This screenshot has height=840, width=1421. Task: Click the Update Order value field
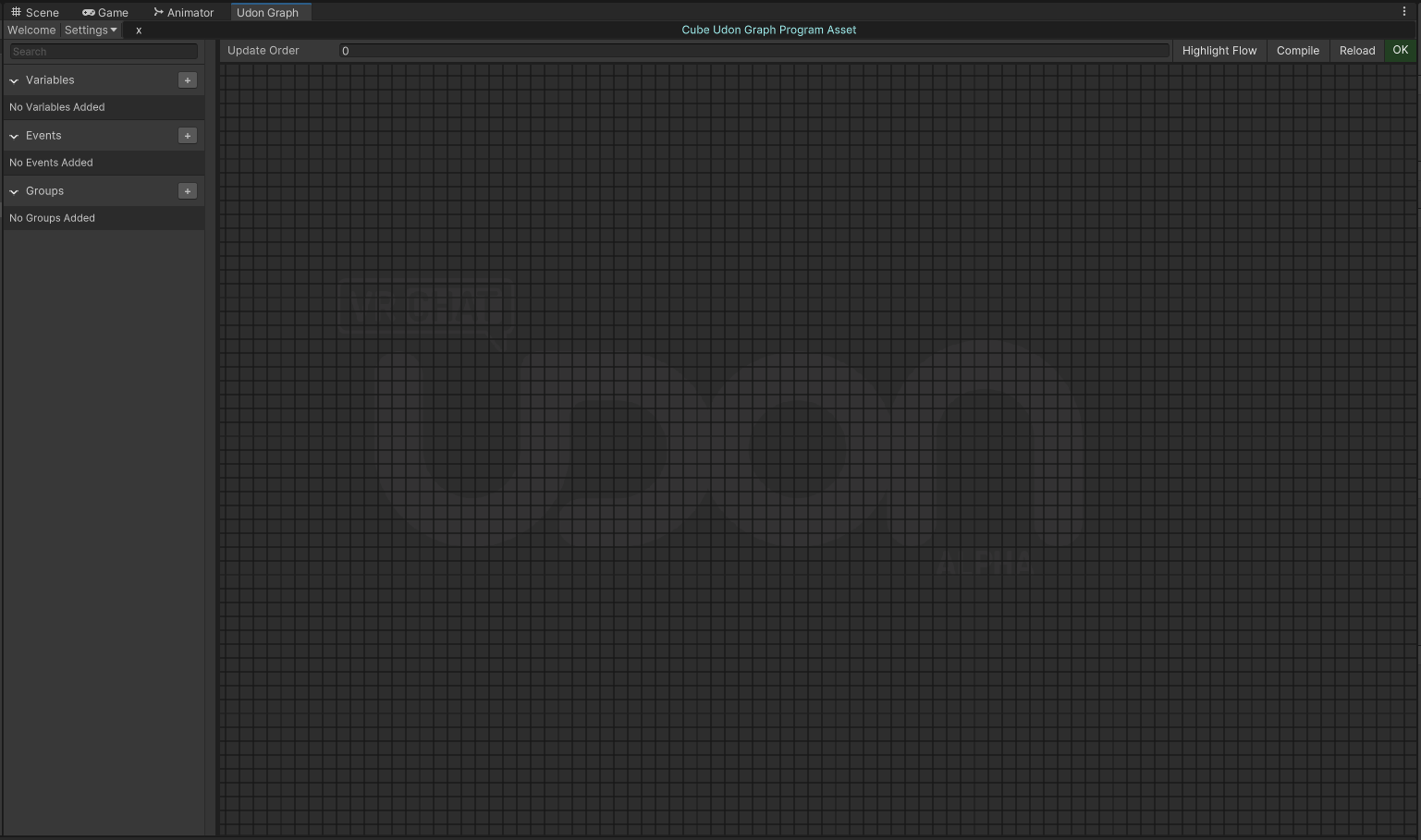coord(753,50)
